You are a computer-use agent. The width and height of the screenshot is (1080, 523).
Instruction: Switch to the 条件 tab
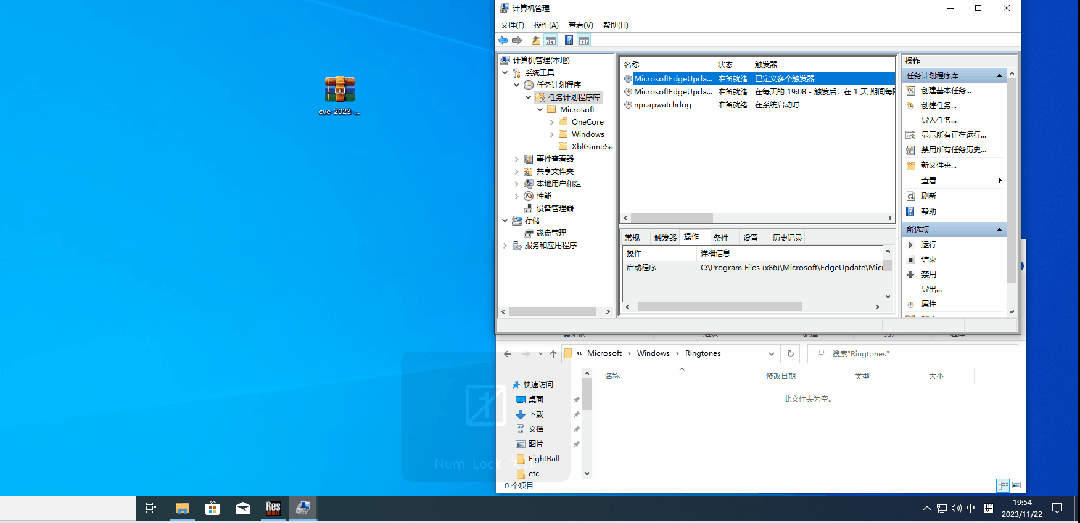point(720,237)
